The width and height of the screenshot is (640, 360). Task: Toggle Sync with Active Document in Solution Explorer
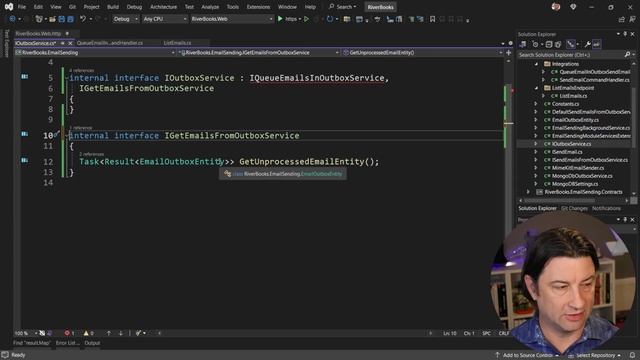[571, 44]
